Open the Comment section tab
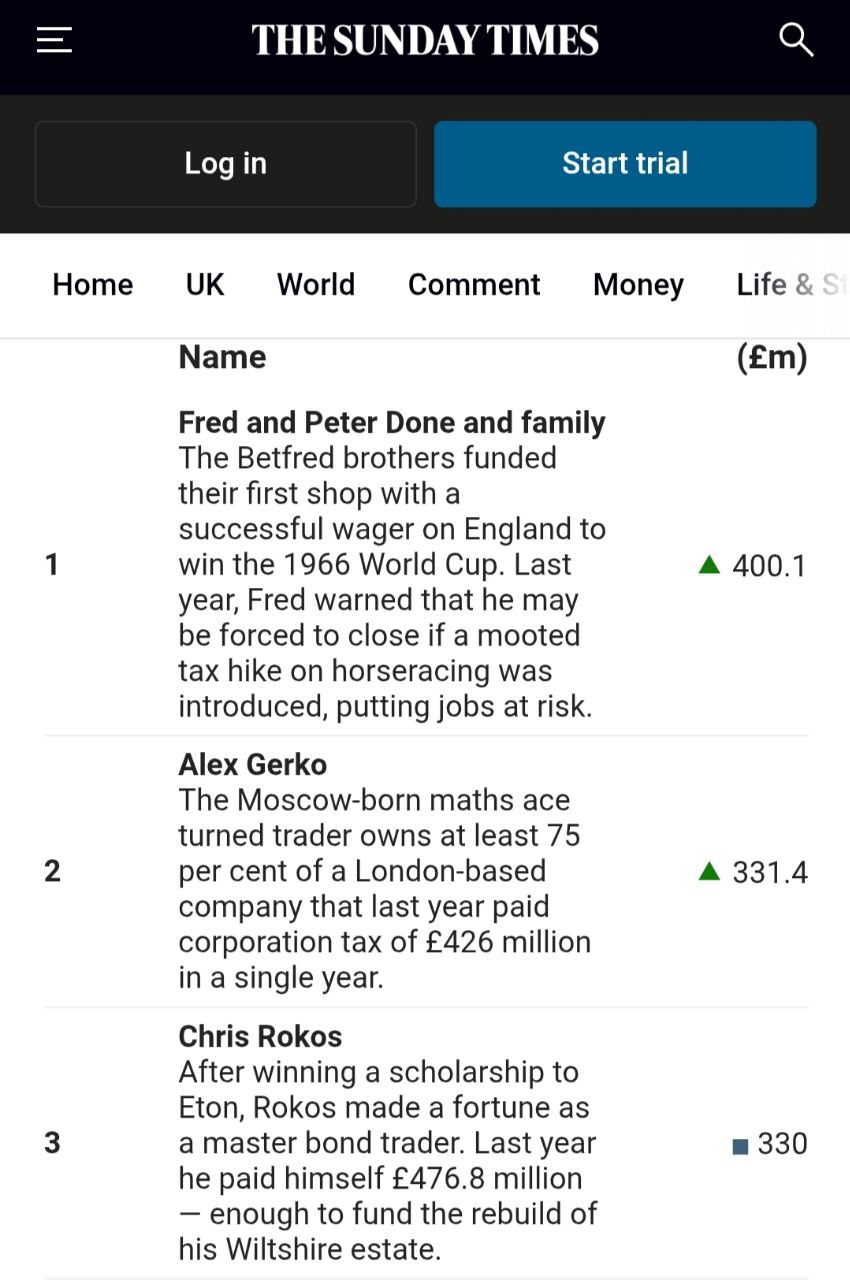The width and height of the screenshot is (850, 1280). click(x=474, y=285)
